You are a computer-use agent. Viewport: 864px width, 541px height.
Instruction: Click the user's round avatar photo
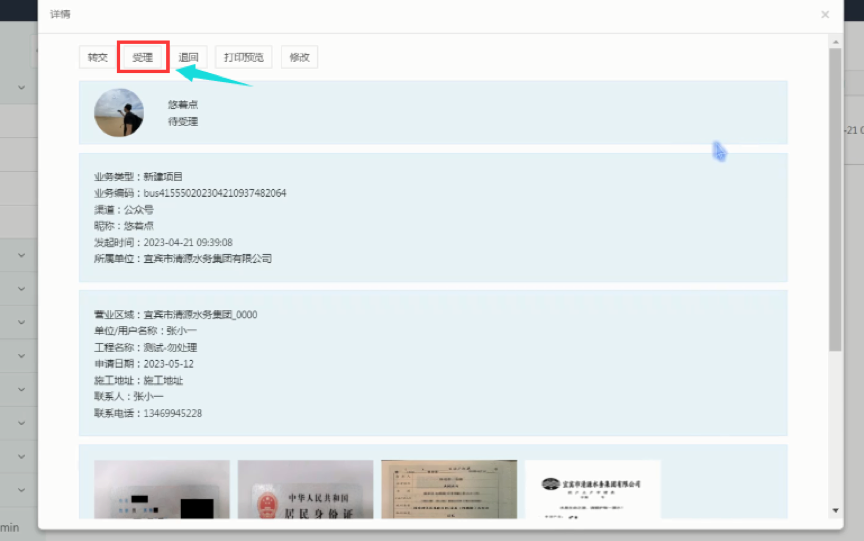pyautogui.click(x=119, y=112)
